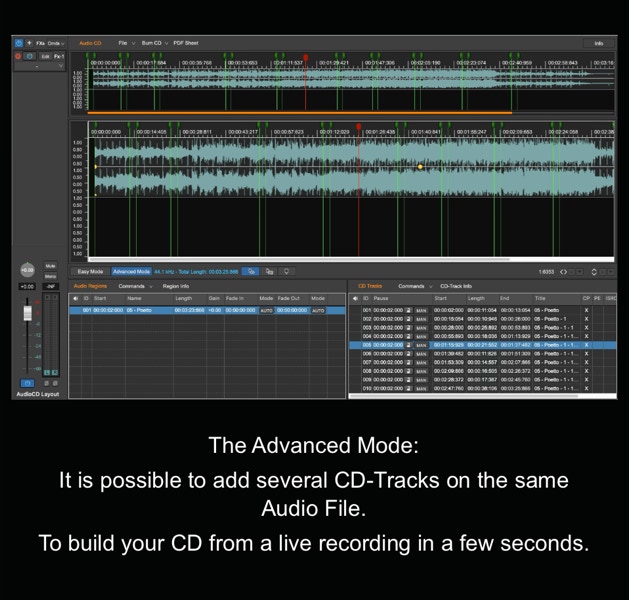629x600 pixels.
Task: Click the red record icon in the track header
Action: click(18, 56)
